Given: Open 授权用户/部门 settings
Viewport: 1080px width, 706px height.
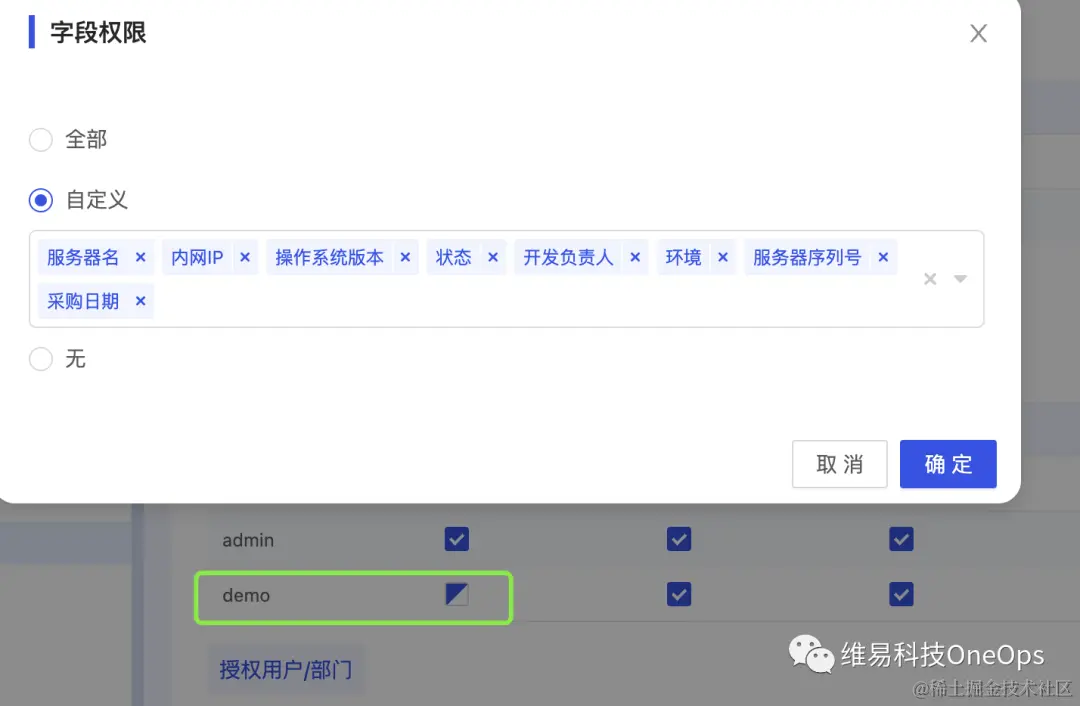Looking at the screenshot, I should 286,670.
